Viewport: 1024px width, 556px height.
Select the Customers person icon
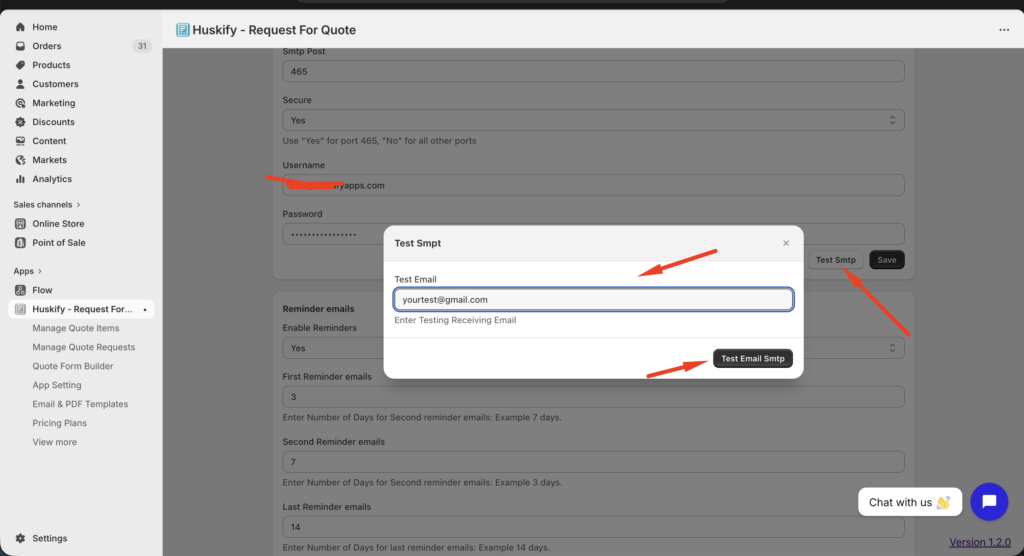coord(21,84)
